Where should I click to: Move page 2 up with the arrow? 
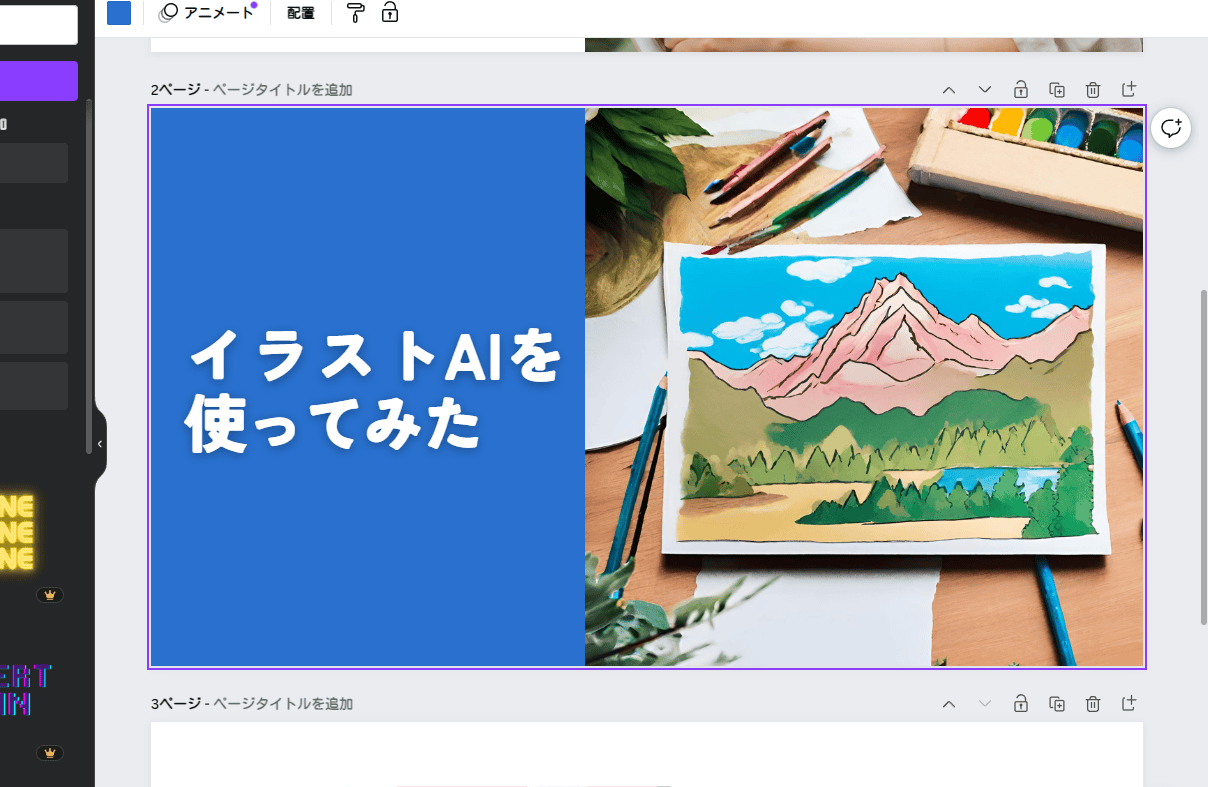click(949, 90)
